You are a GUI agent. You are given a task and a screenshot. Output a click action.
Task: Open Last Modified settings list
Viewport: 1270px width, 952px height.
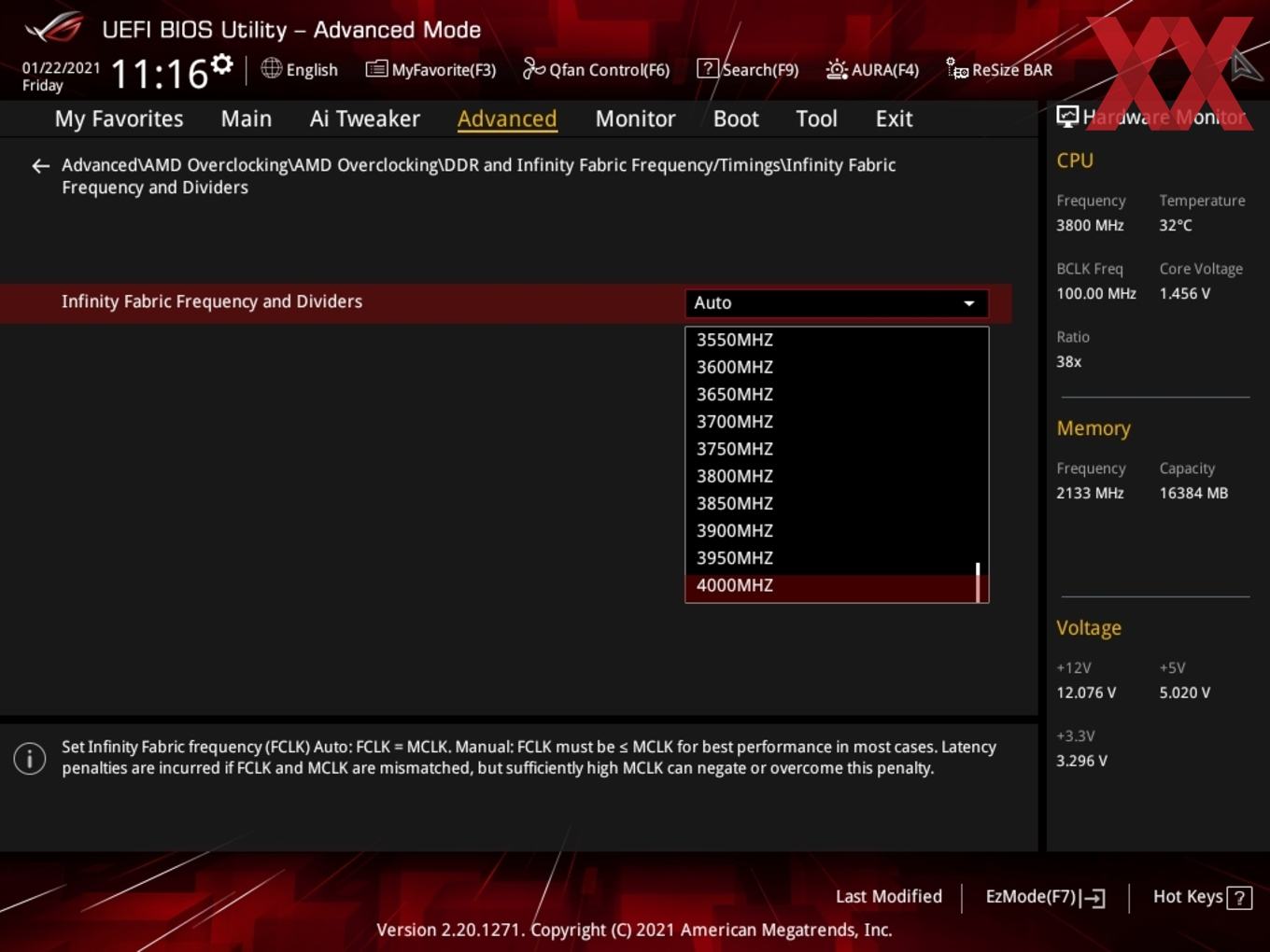(889, 896)
